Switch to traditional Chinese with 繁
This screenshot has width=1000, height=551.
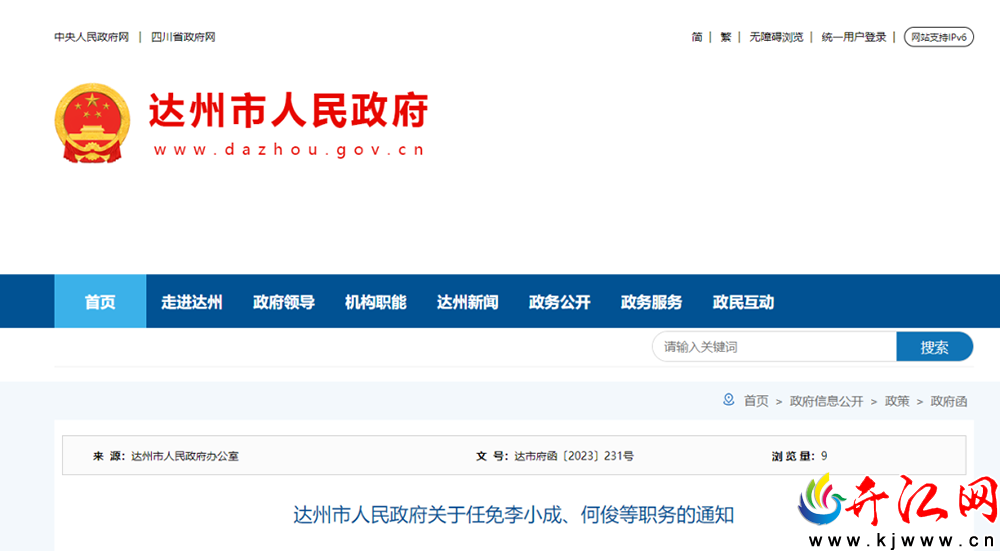[x=726, y=37]
